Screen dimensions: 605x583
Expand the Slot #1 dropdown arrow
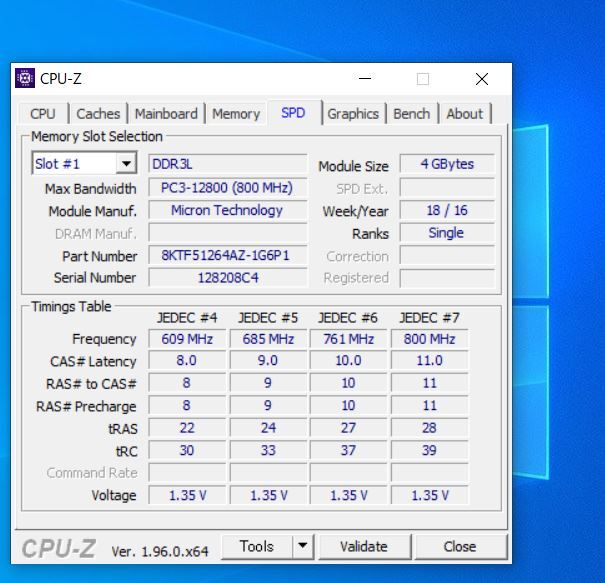[126, 164]
